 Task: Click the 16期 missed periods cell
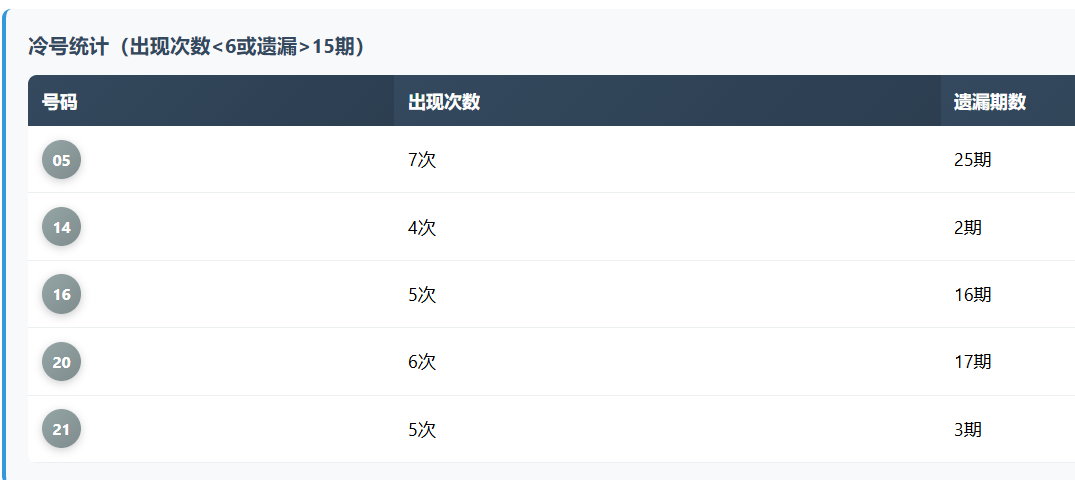(972, 294)
